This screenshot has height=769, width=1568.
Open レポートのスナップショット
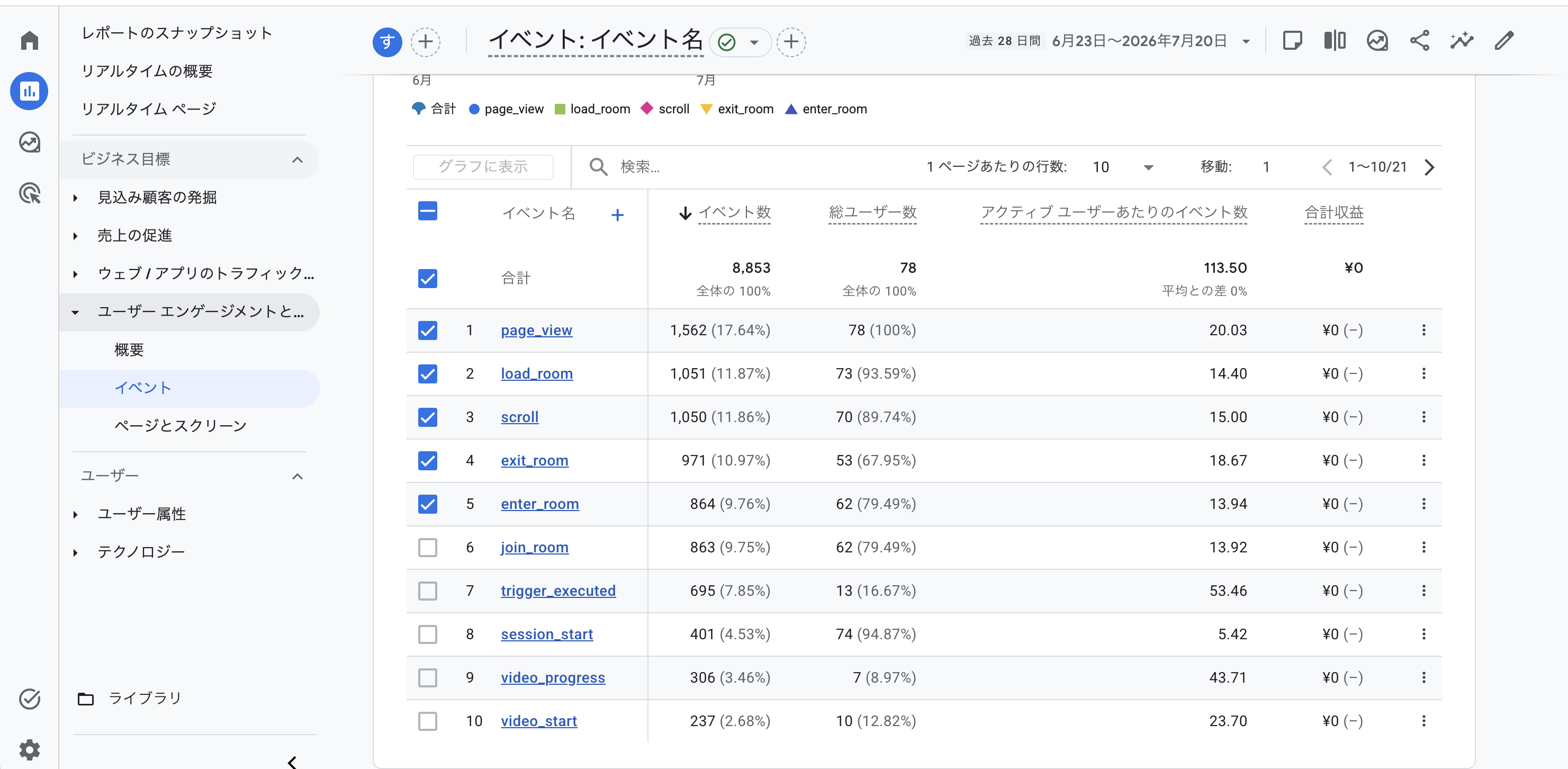click(176, 33)
